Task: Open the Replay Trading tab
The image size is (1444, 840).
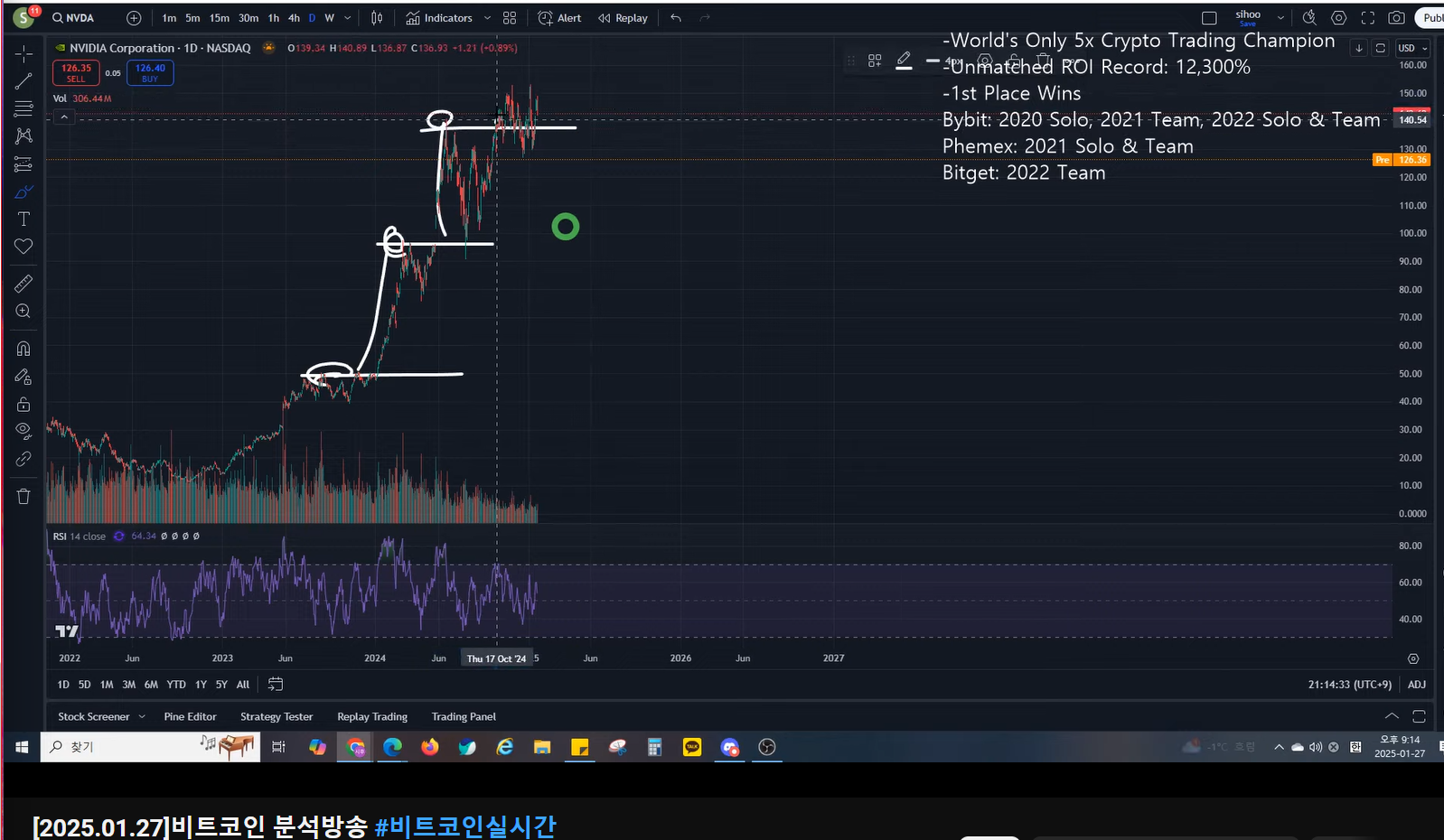Action: (372, 717)
